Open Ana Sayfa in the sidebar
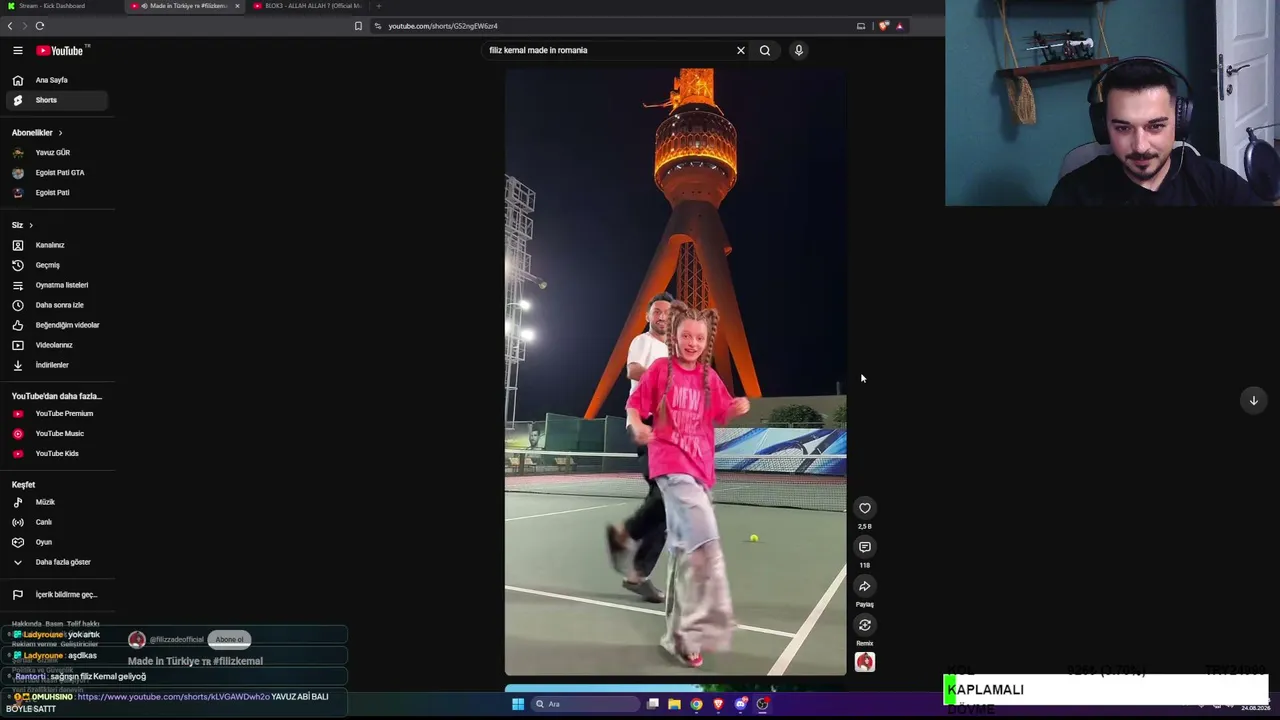Screen dimensions: 1280x720 [58, 80]
